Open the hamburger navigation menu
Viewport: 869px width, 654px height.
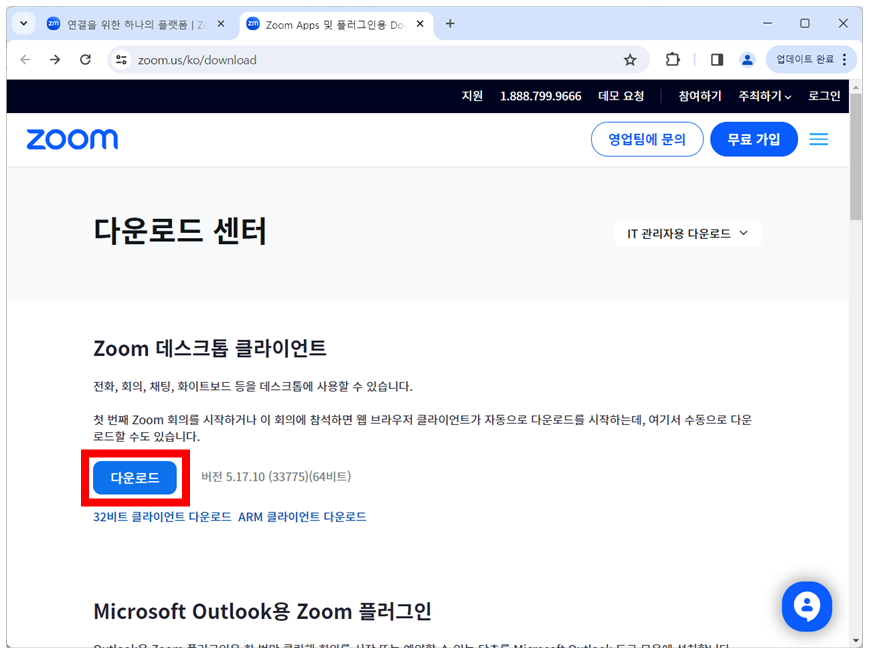click(x=819, y=139)
